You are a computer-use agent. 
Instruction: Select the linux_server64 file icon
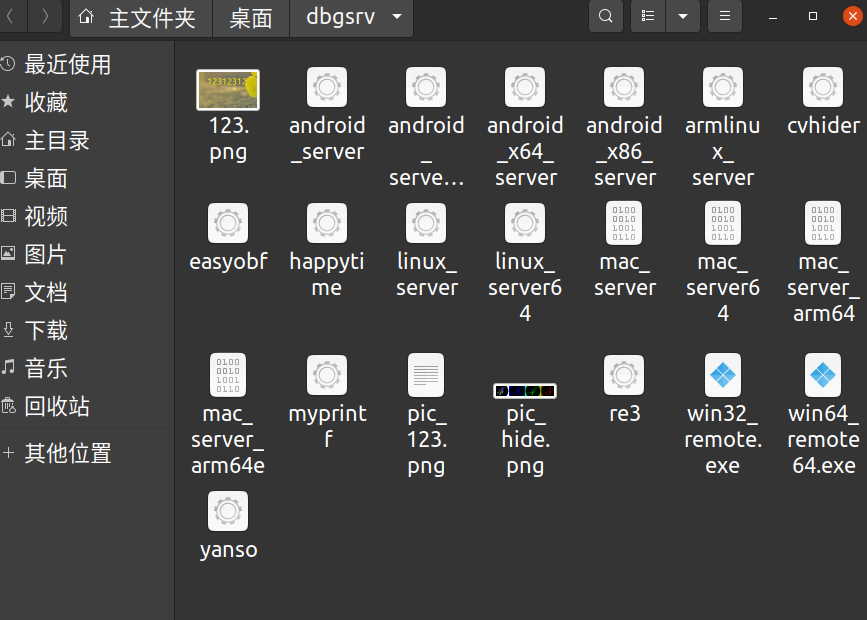click(525, 223)
